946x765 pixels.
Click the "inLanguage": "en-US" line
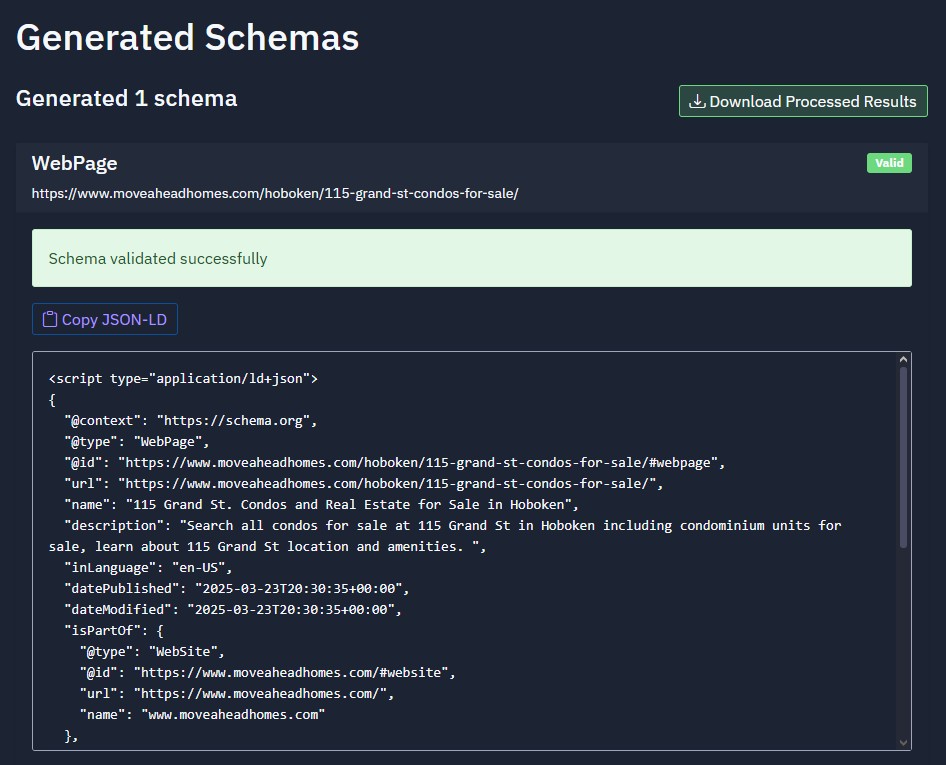pyautogui.click(x=148, y=568)
